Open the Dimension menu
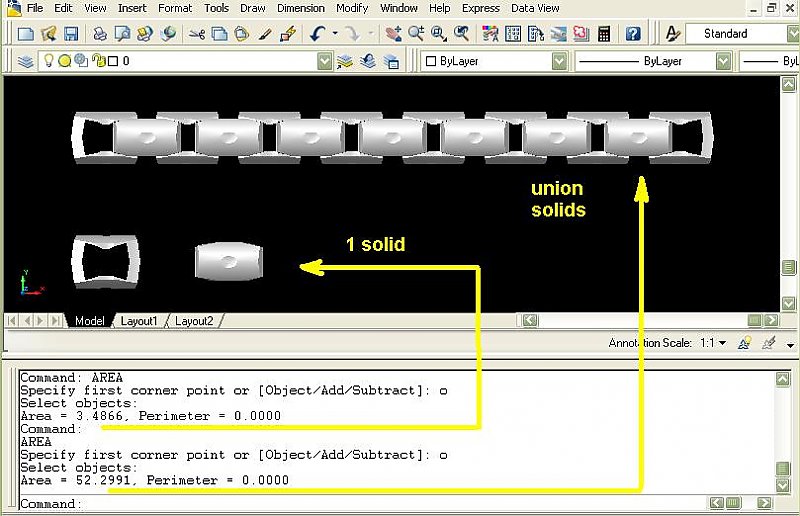The width and height of the screenshot is (800, 516). (x=301, y=8)
